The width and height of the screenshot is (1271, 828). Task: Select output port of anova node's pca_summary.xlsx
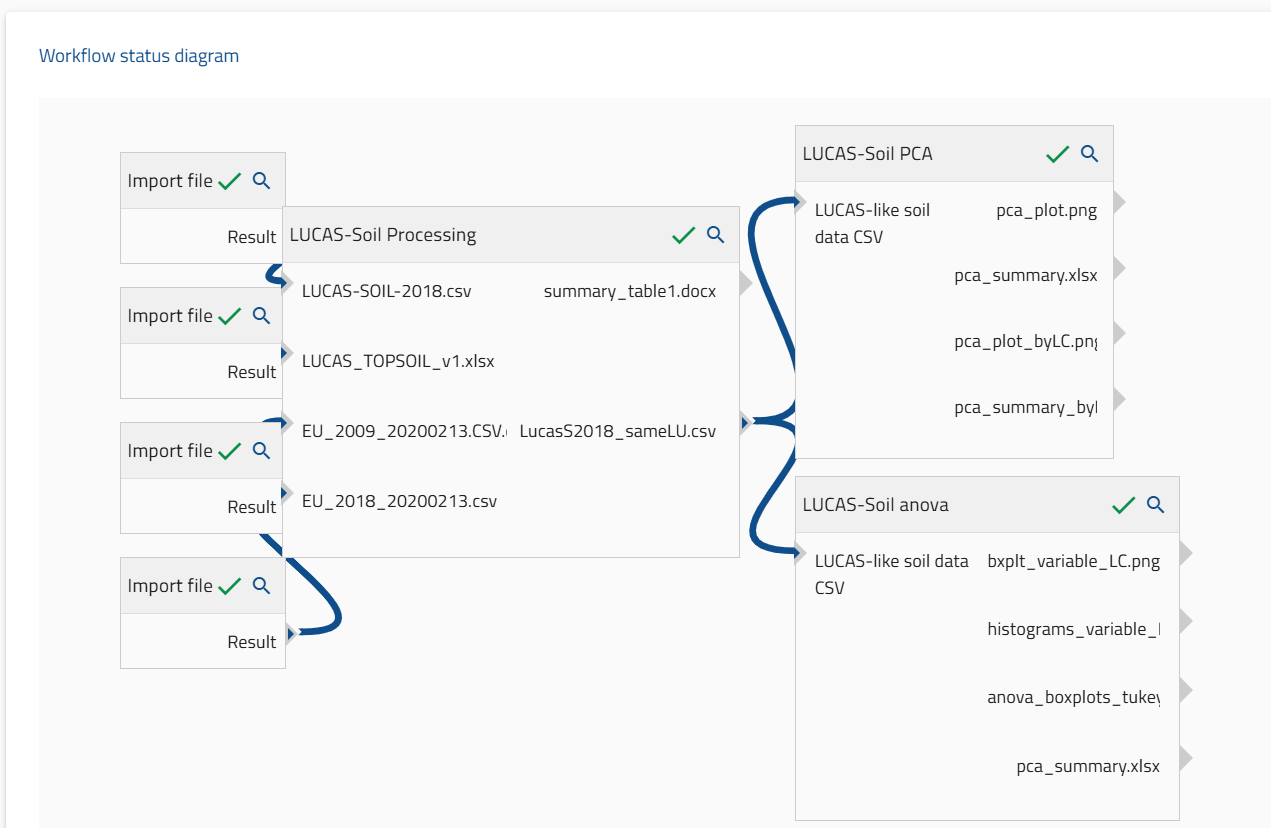pos(1185,758)
